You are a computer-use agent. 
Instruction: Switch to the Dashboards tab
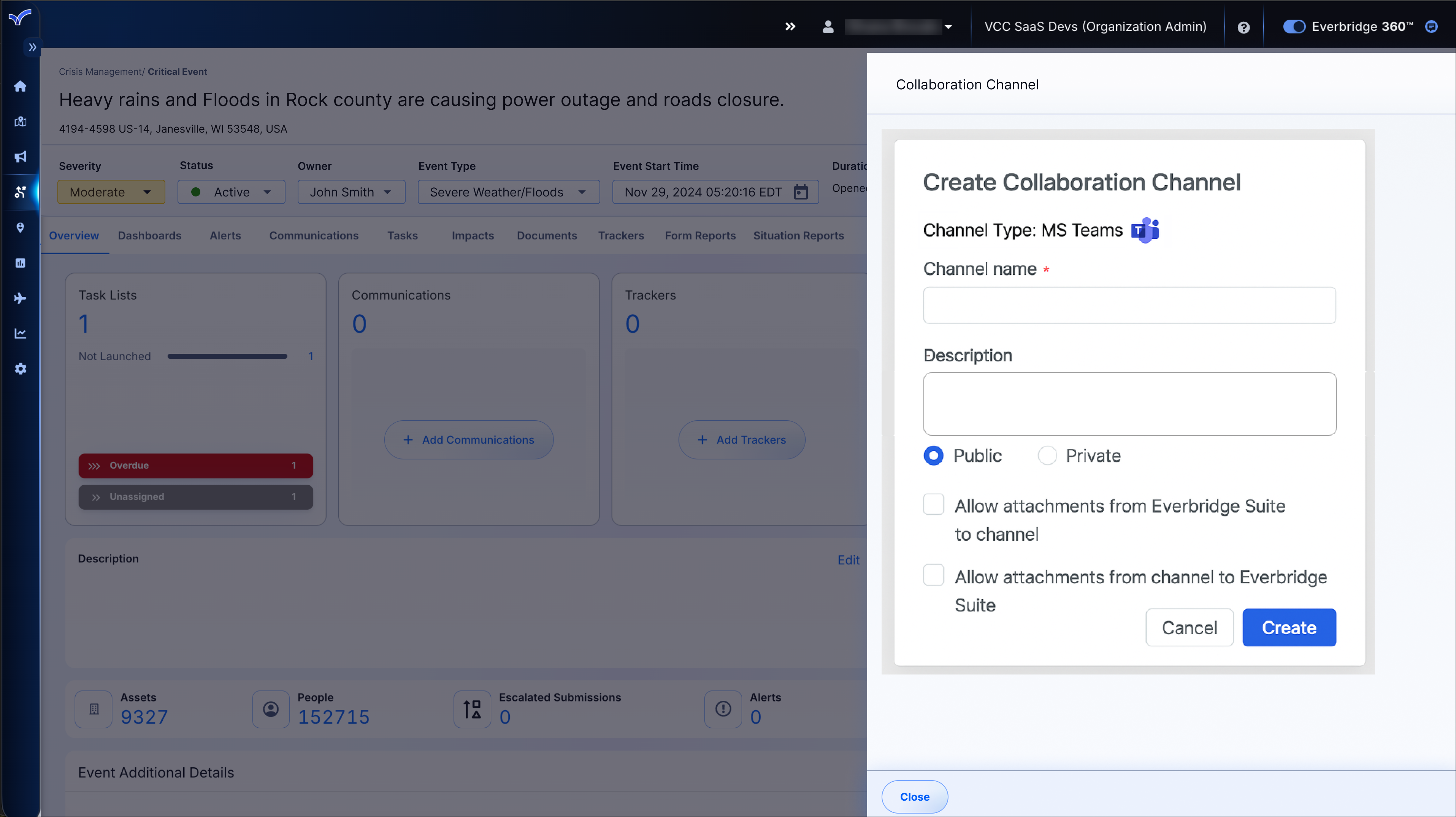click(x=149, y=236)
